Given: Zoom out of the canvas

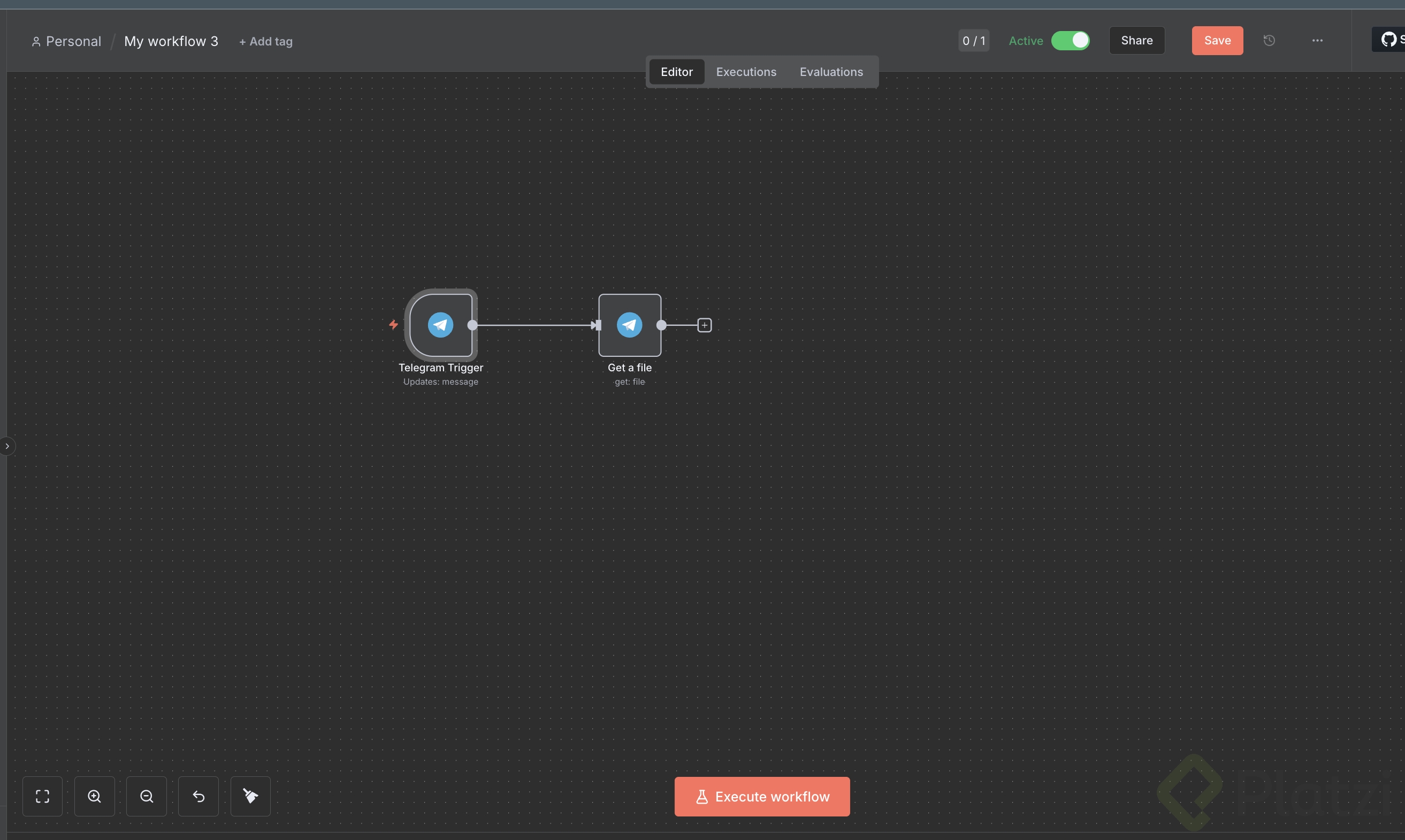Looking at the screenshot, I should (147, 797).
